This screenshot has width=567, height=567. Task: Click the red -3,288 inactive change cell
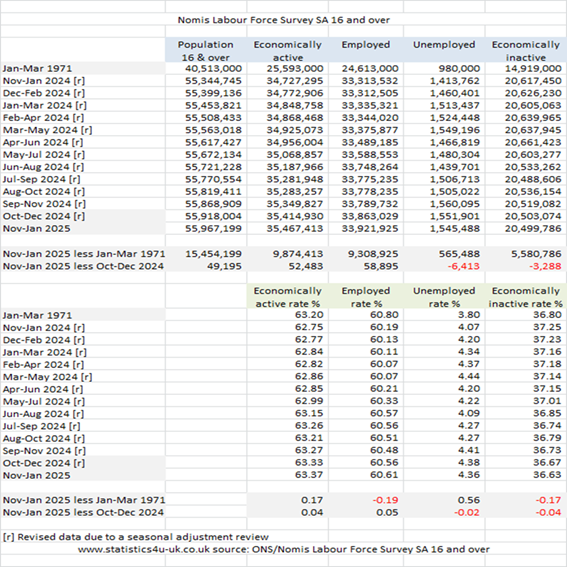545,266
